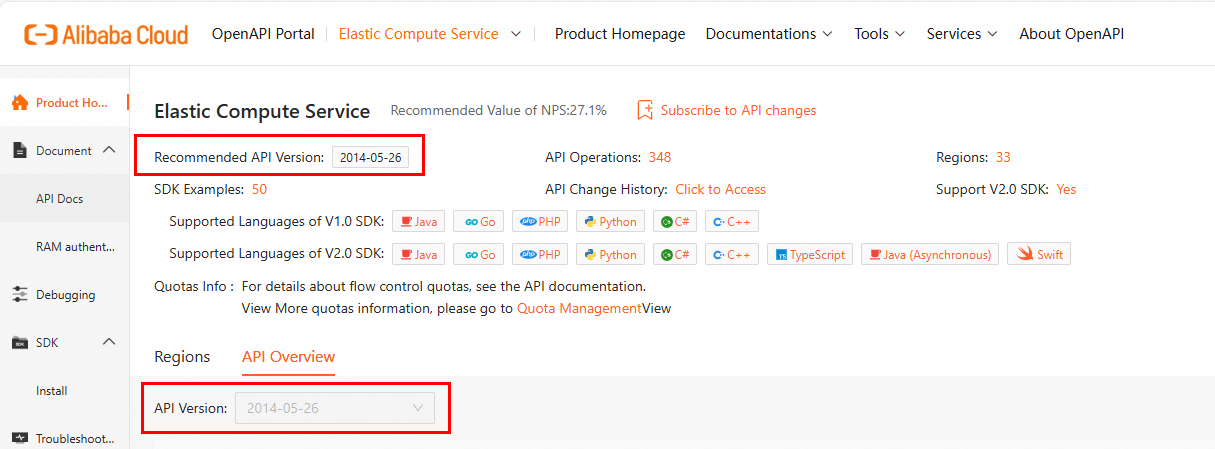This screenshot has width=1215, height=449.
Task: Choose the Java (Asynchronous) SDK badge
Action: [930, 254]
